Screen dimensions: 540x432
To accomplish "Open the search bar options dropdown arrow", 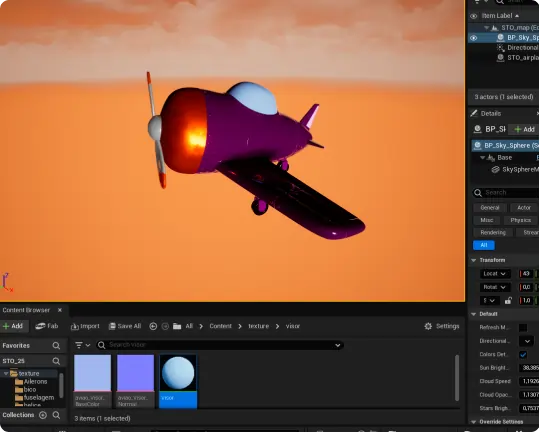I will [338, 345].
